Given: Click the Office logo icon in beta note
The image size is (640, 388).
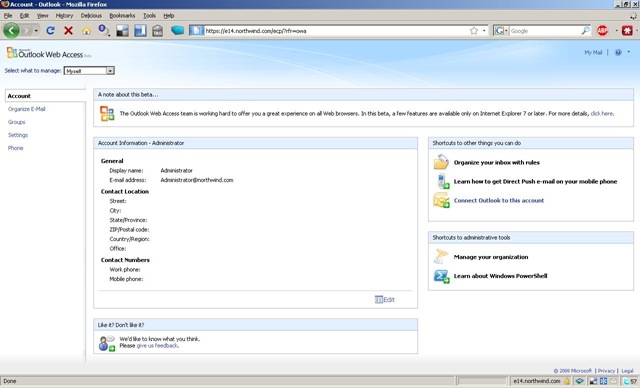Looking at the screenshot, I should coord(107,113).
